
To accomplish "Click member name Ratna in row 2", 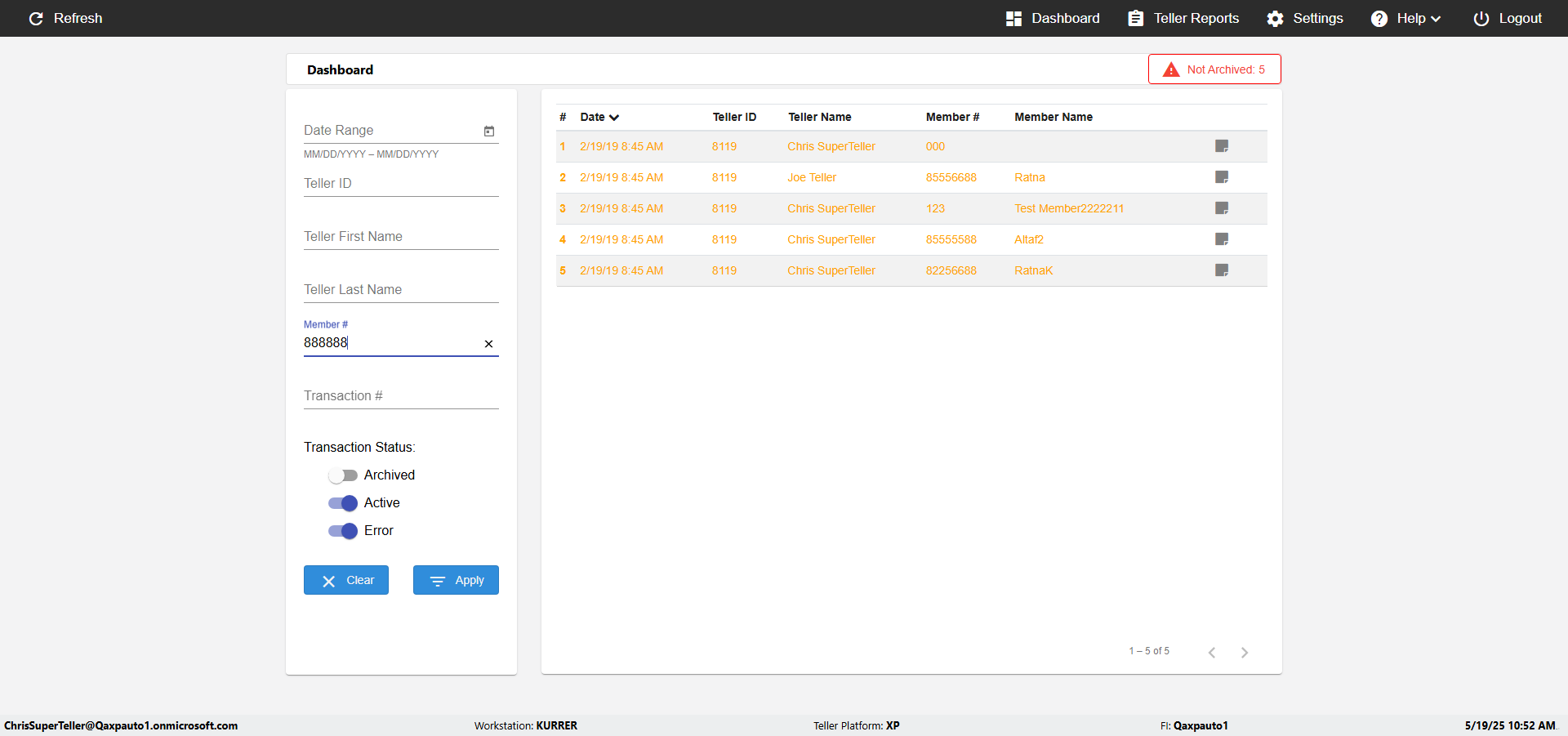I will [1030, 177].
